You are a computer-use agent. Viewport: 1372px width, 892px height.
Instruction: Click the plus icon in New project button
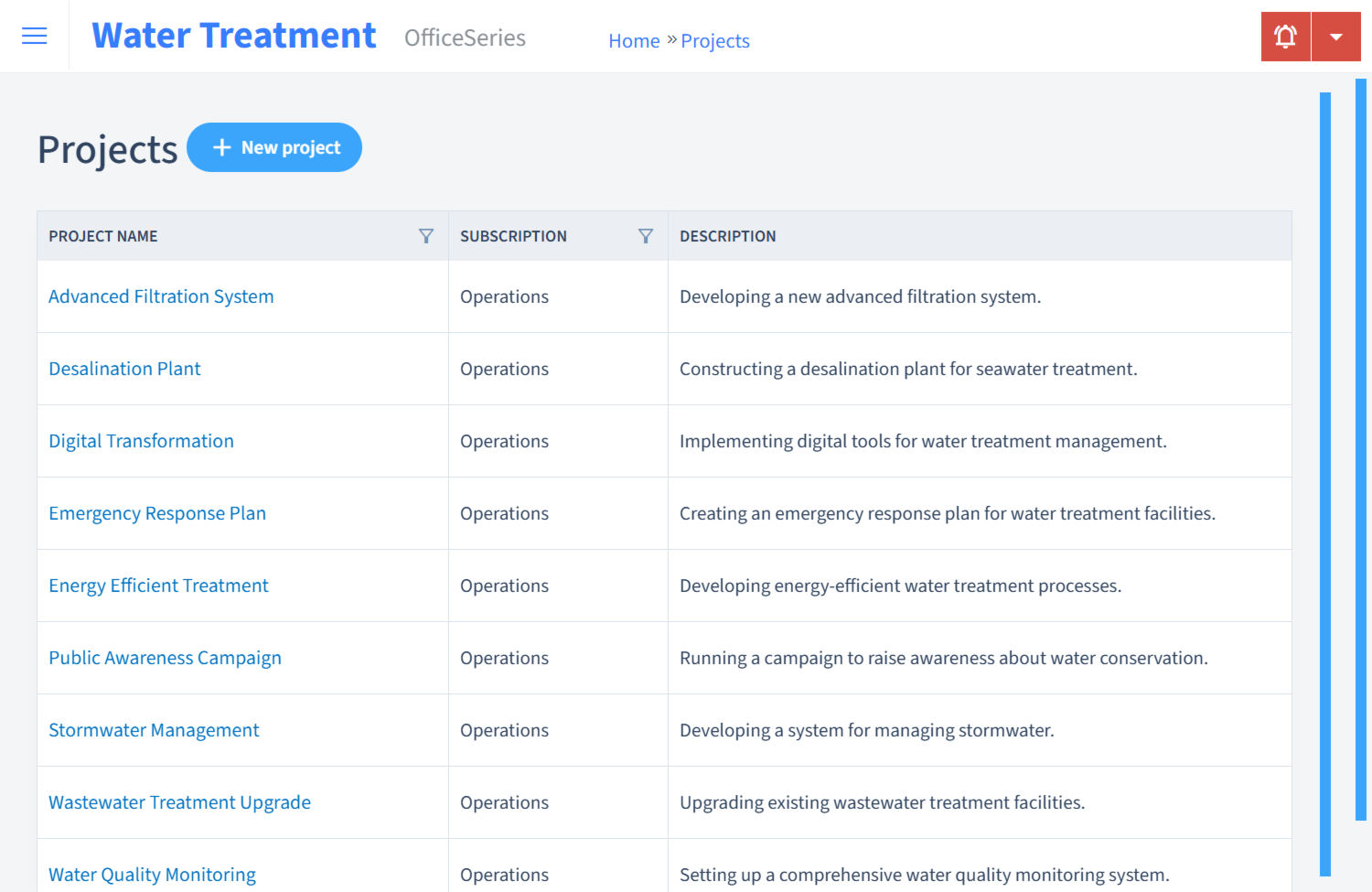[222, 146]
